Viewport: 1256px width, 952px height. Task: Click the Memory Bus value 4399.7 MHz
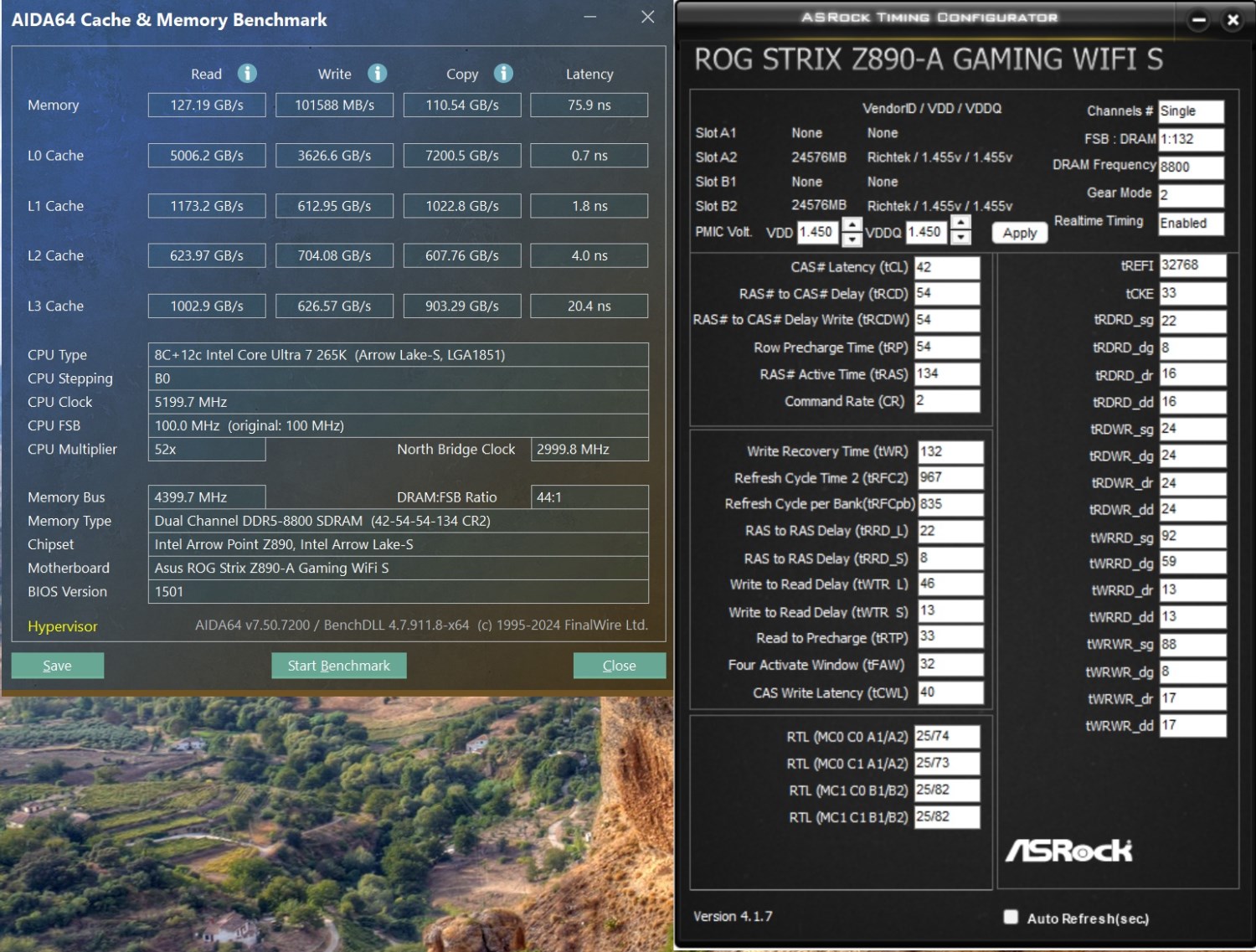pos(207,497)
